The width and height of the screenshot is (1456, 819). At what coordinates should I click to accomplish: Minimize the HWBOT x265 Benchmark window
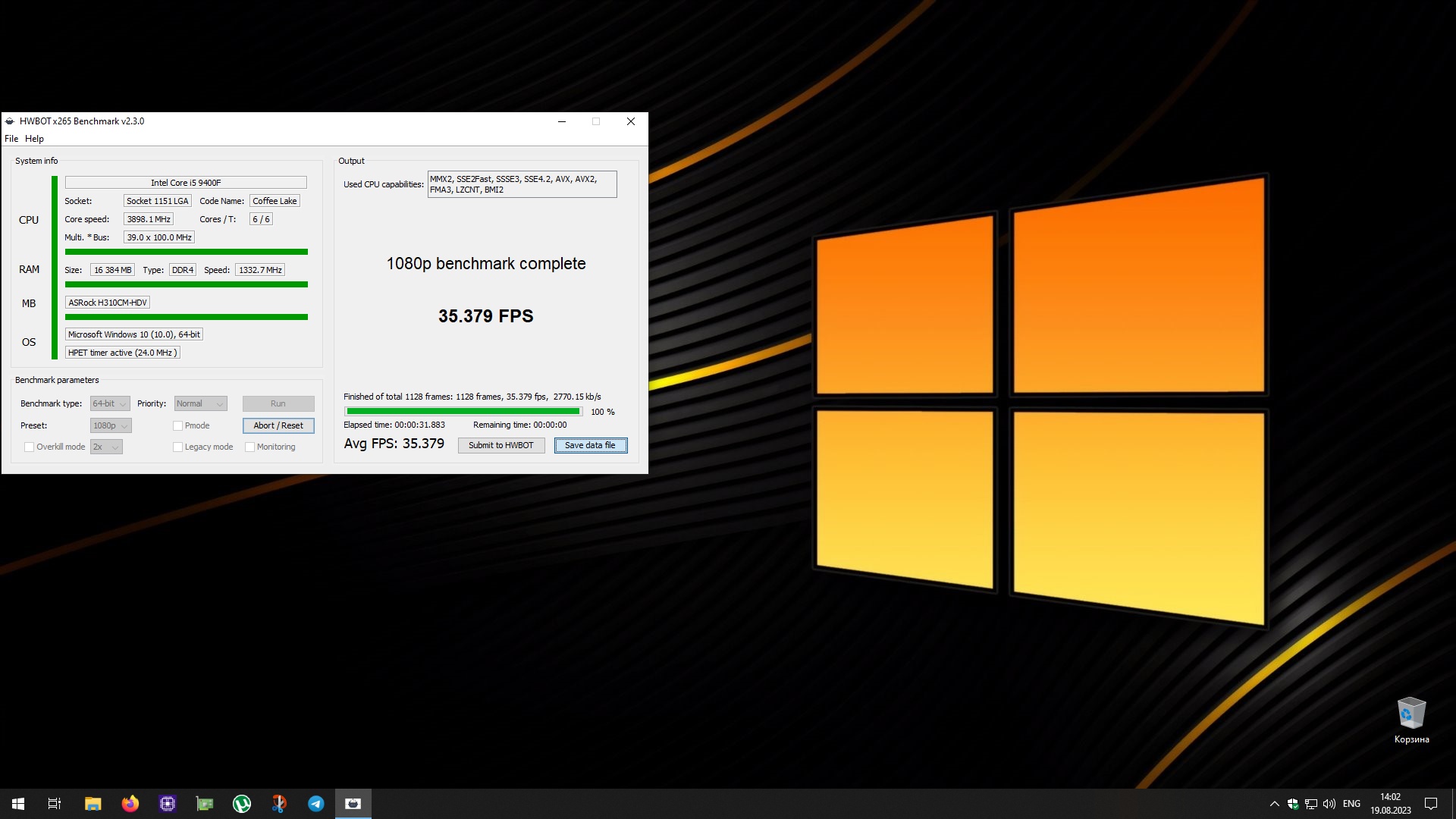[562, 121]
